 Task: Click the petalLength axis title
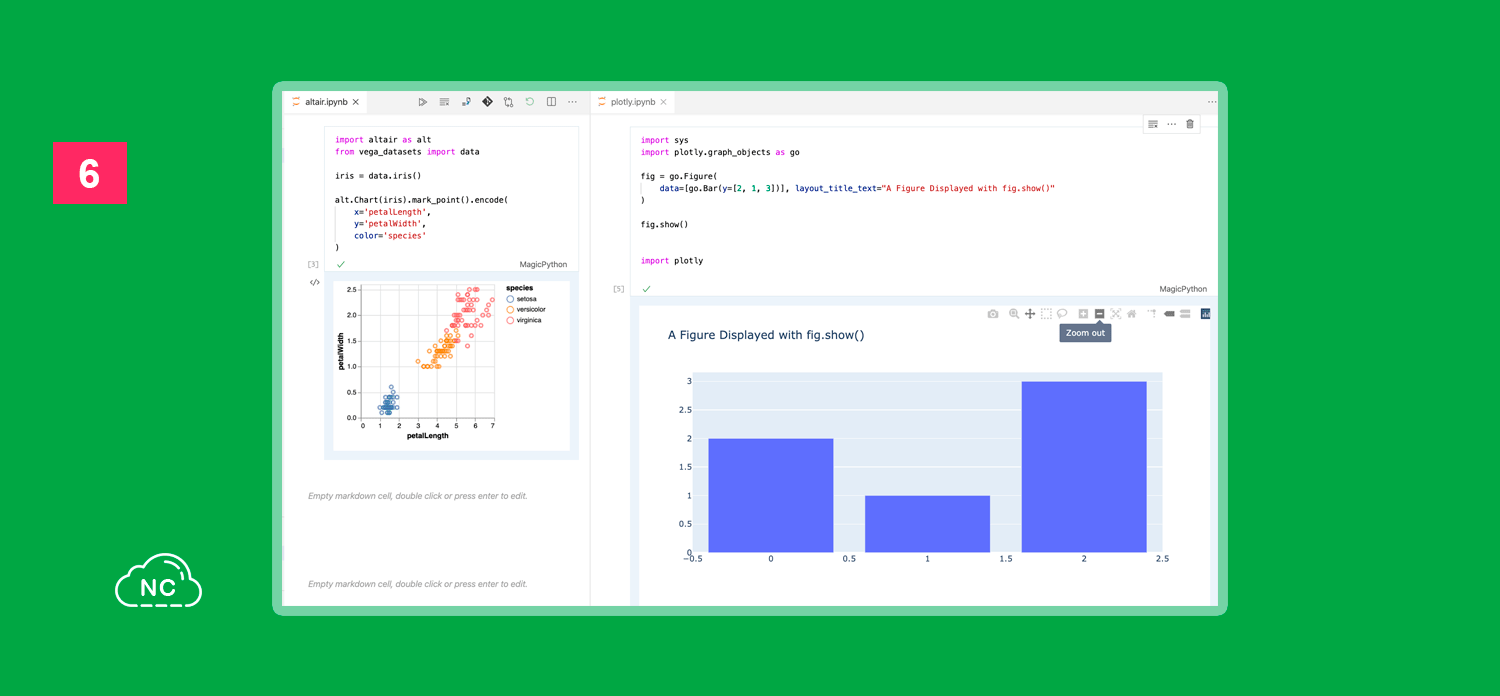[428, 436]
